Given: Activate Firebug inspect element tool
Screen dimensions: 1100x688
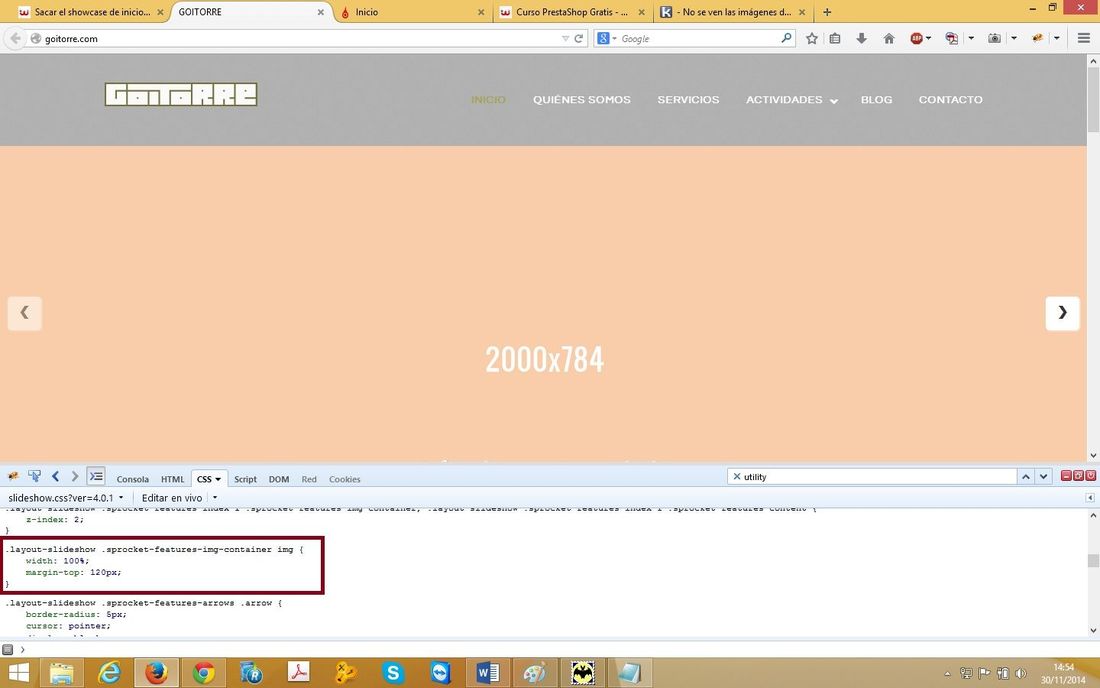Looking at the screenshot, I should tap(34, 476).
